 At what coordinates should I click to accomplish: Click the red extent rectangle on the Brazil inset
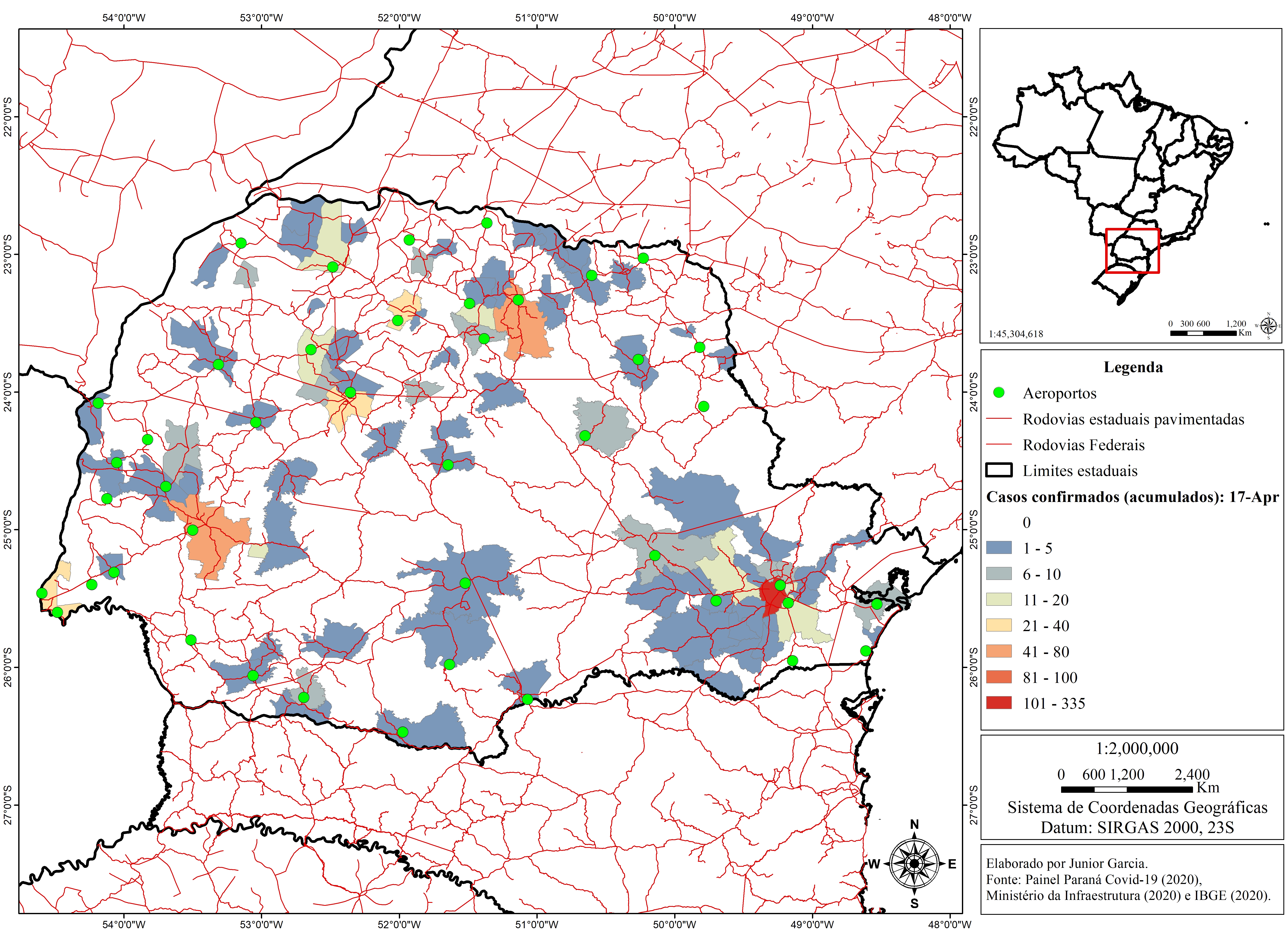coord(1132,251)
